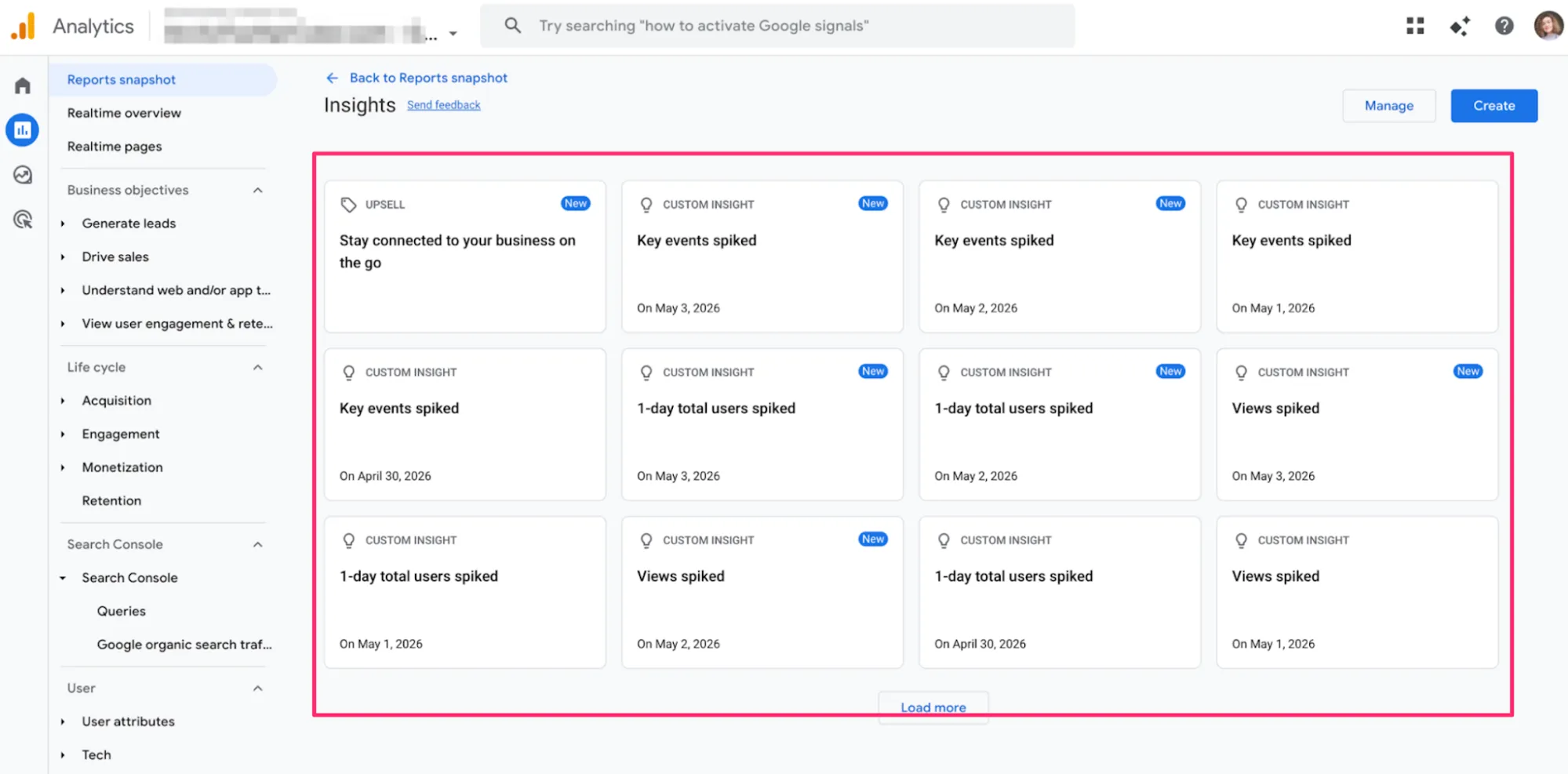Open the Advertising icon in left rail
Viewport: 1568px width, 774px height.
23,220
